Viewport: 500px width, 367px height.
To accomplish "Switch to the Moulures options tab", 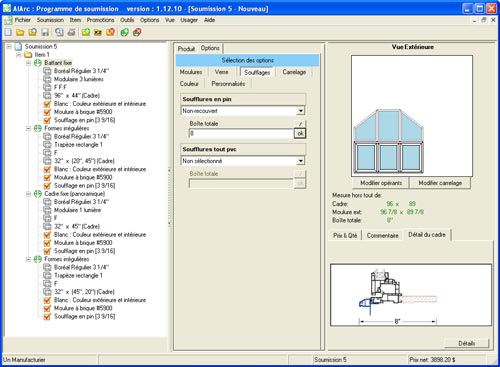I will pyautogui.click(x=191, y=72).
